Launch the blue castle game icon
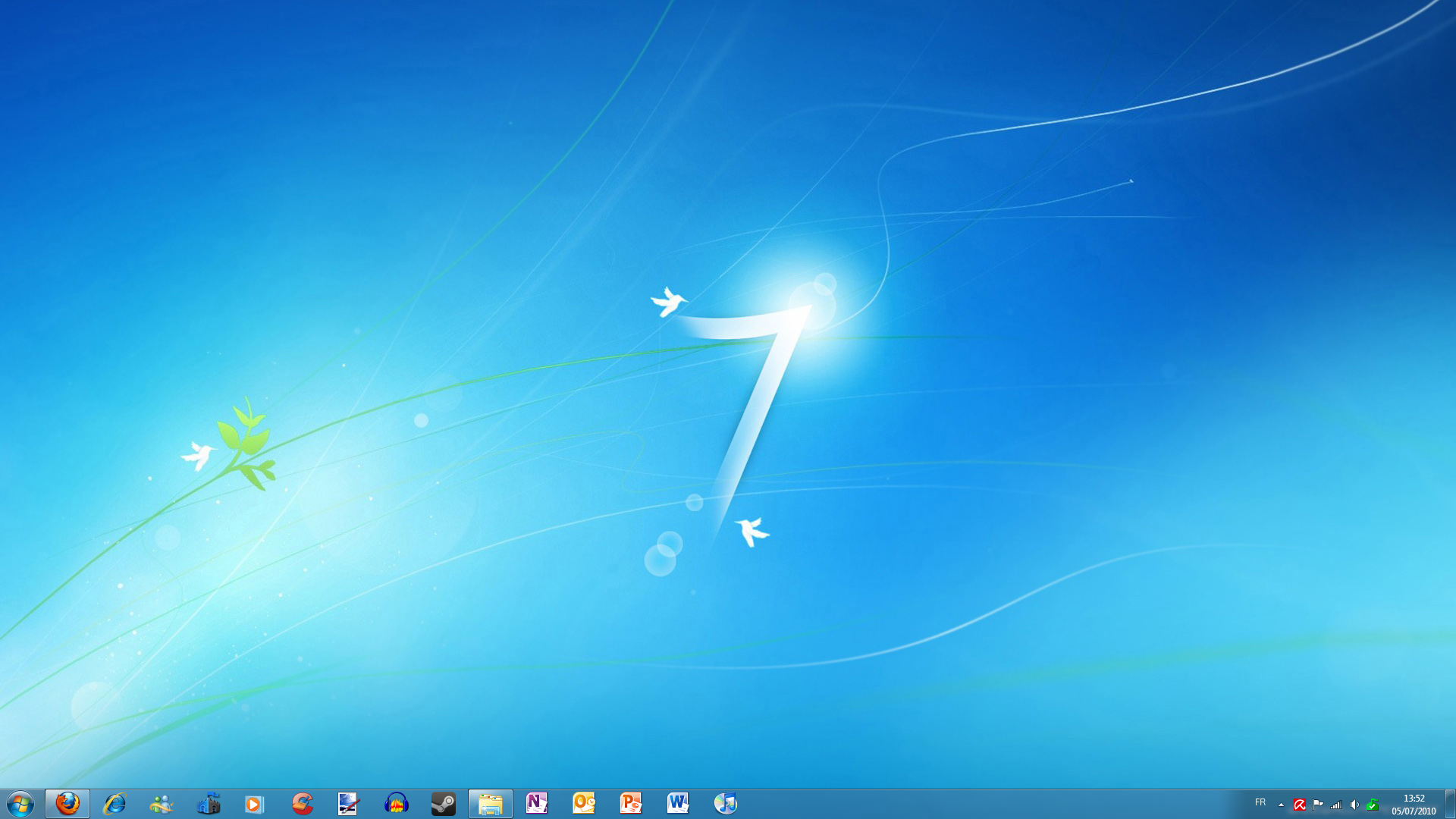 [x=209, y=804]
